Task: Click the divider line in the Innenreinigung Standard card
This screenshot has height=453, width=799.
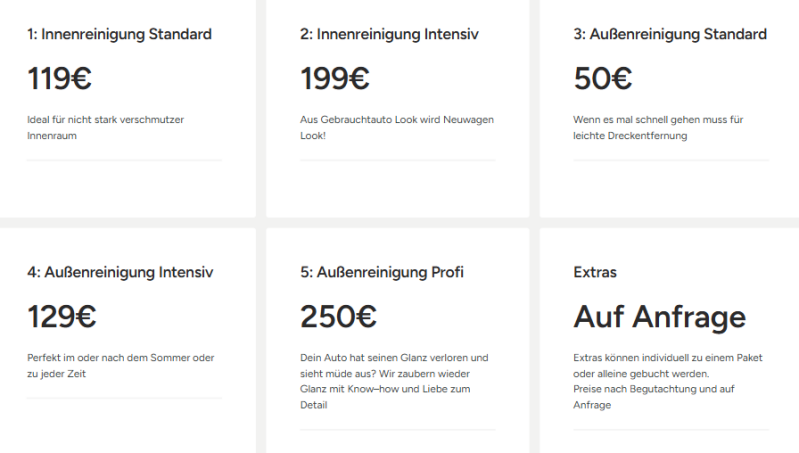Action: click(124, 160)
